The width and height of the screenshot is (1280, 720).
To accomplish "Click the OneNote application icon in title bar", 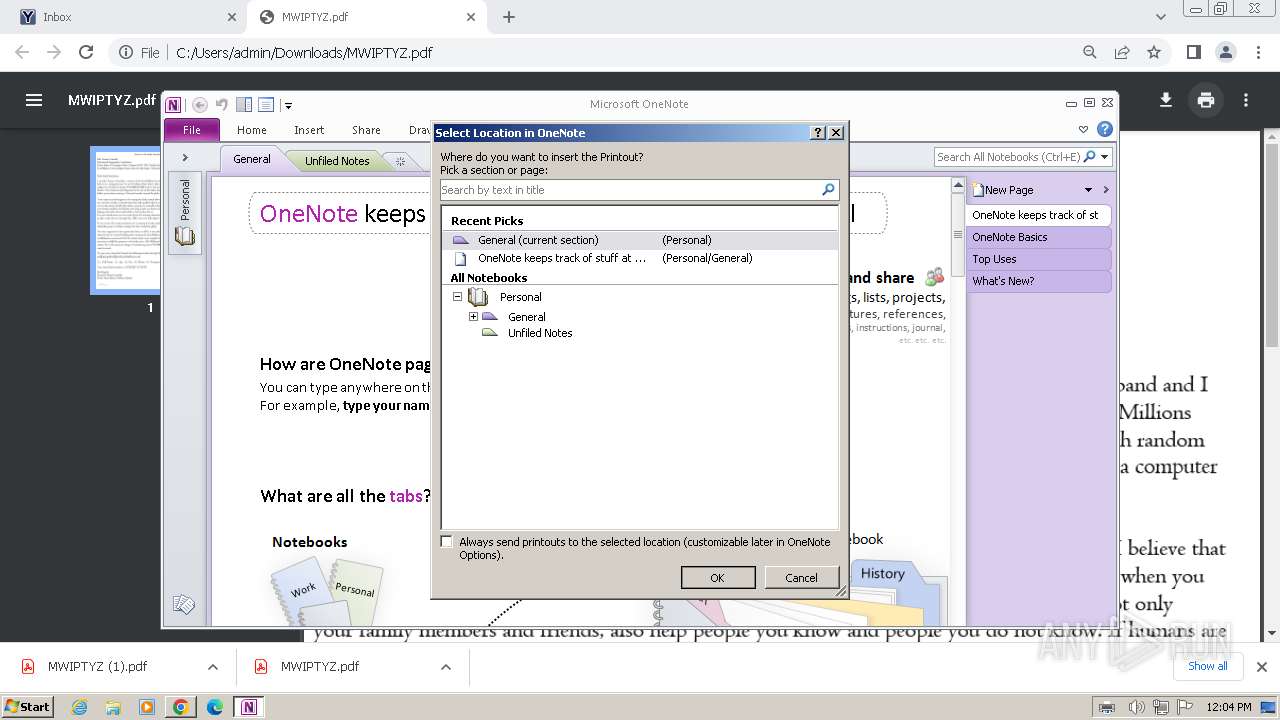I will pos(174,104).
